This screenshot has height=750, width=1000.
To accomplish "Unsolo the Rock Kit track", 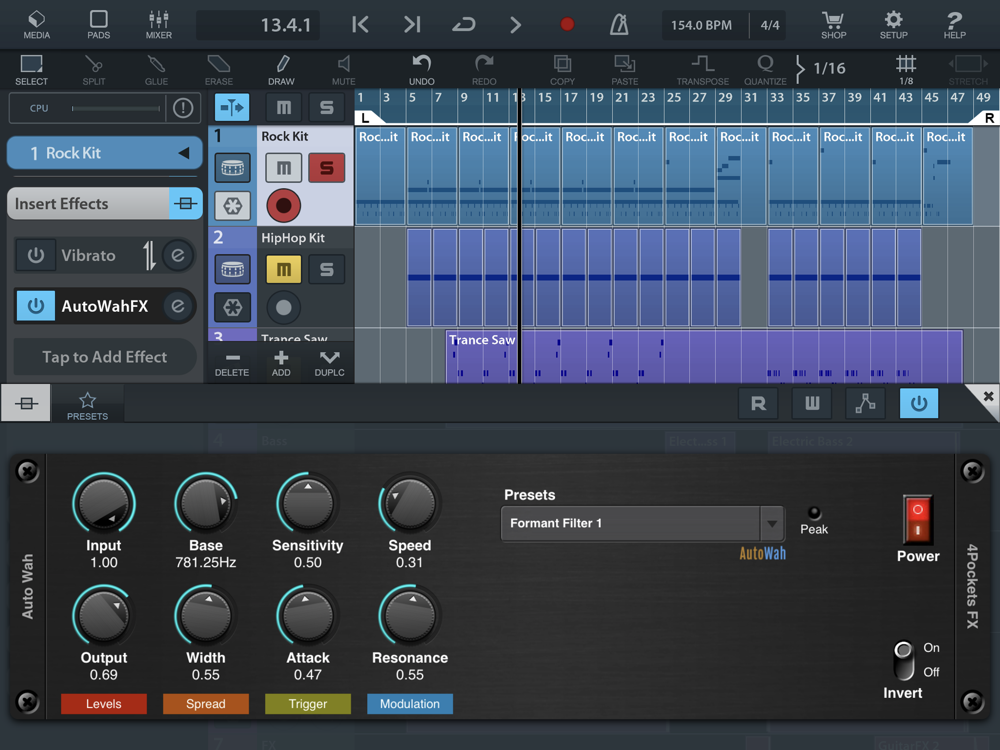I will click(x=327, y=168).
